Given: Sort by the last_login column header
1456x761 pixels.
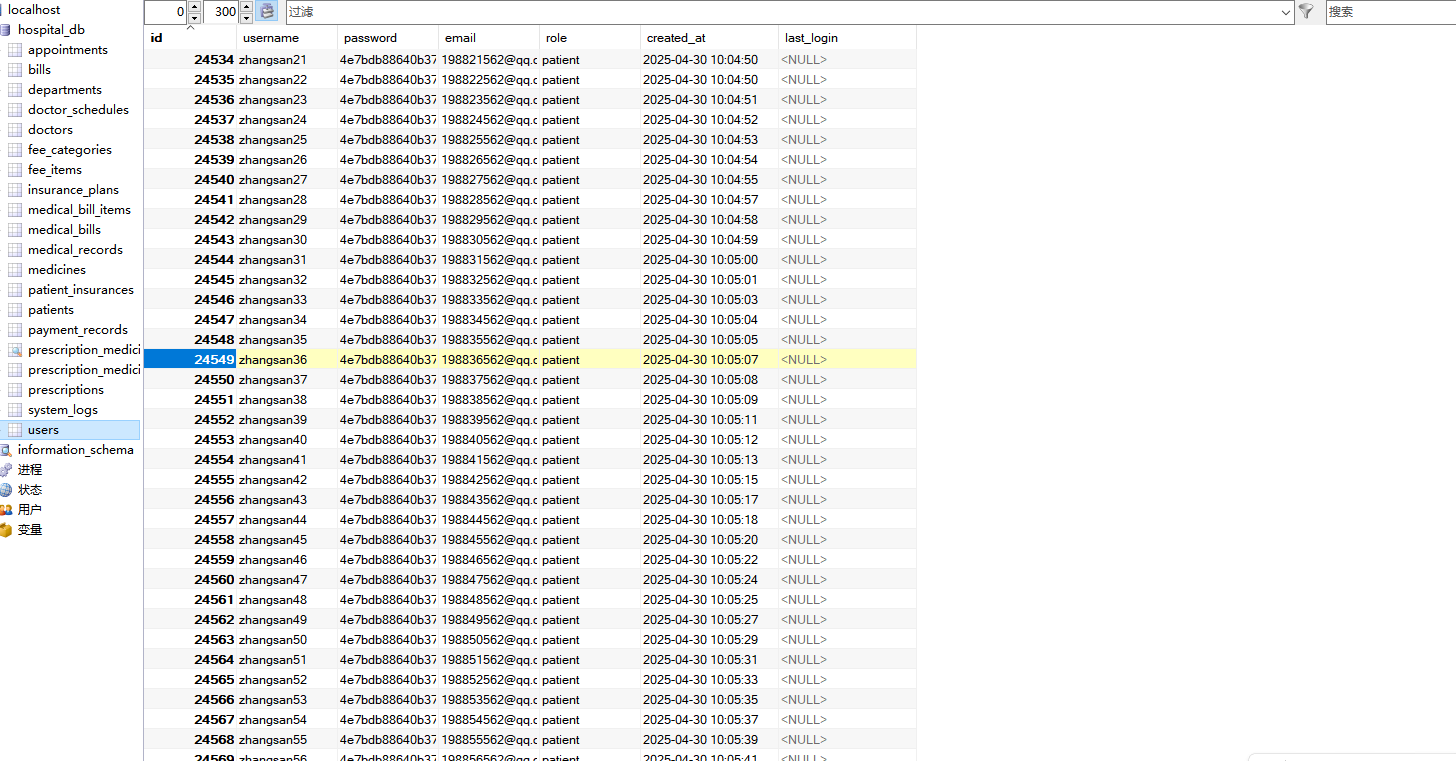Looking at the screenshot, I should tap(847, 38).
